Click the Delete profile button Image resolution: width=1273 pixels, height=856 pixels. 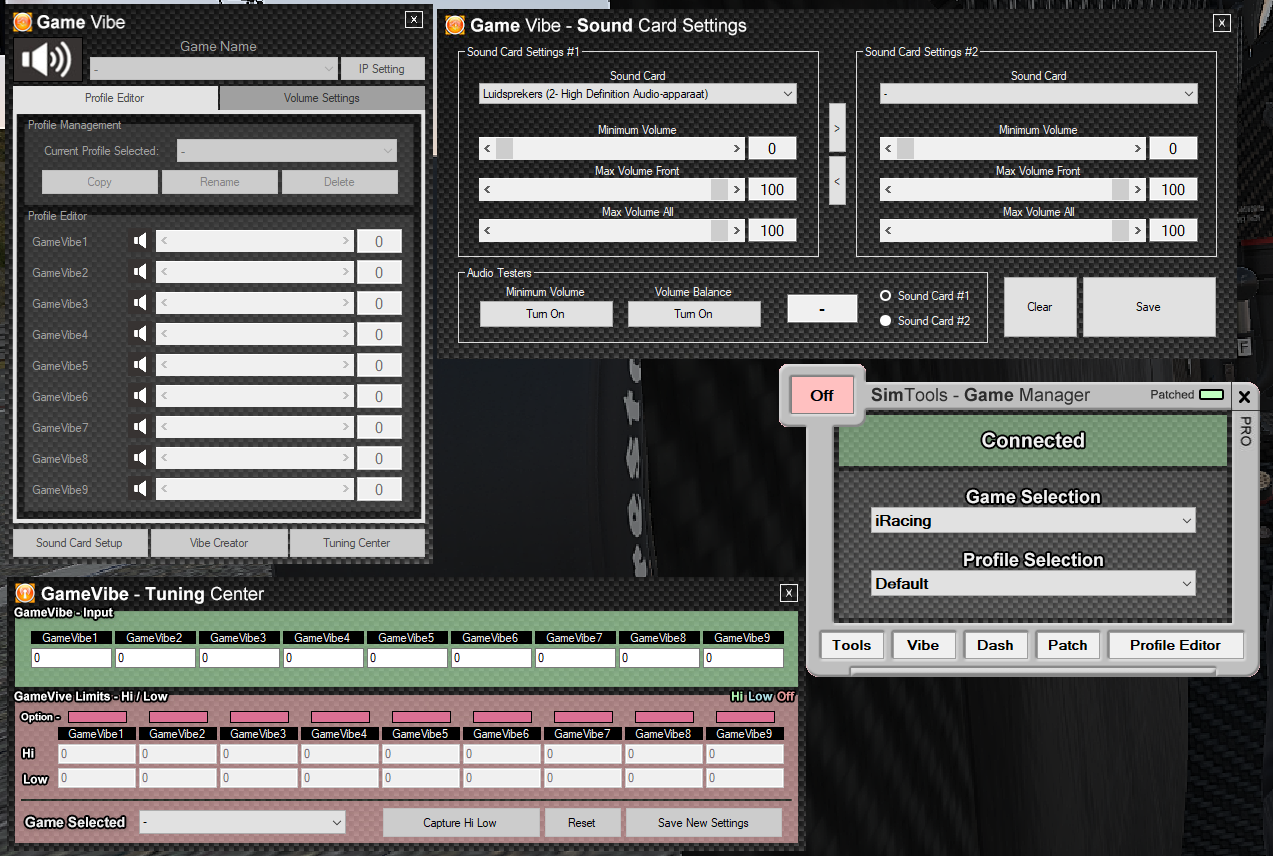point(340,182)
